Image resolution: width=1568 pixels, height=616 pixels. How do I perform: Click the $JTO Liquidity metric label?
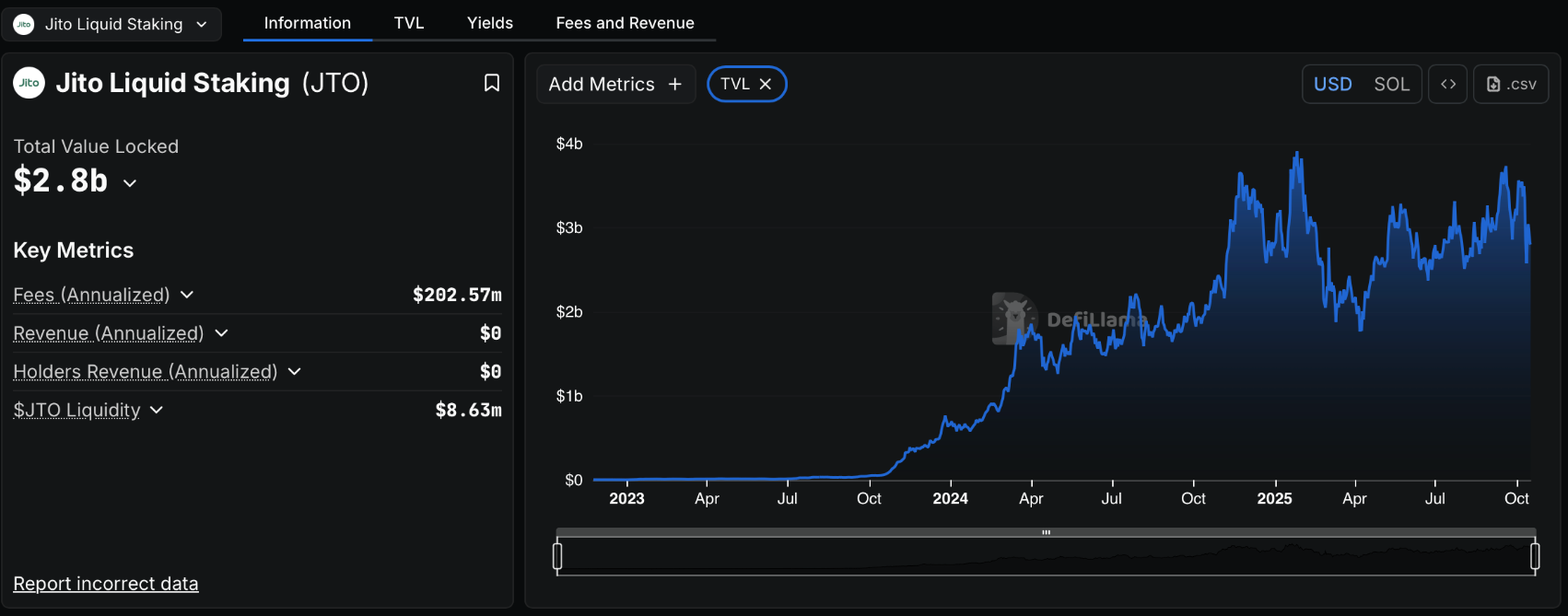tap(76, 410)
